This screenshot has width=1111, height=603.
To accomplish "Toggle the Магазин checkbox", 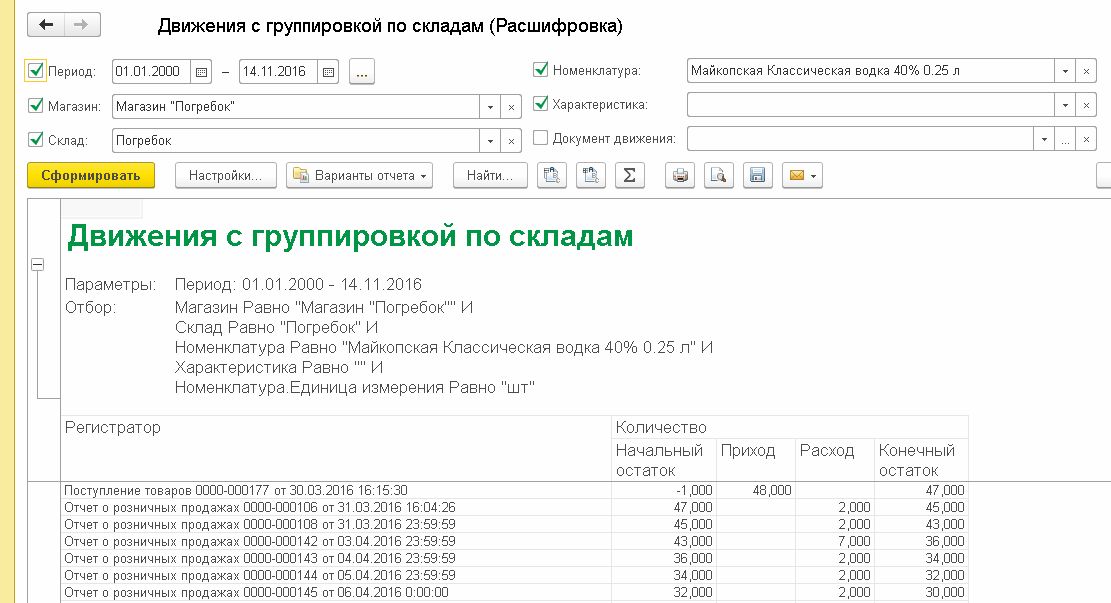I will click(35, 106).
